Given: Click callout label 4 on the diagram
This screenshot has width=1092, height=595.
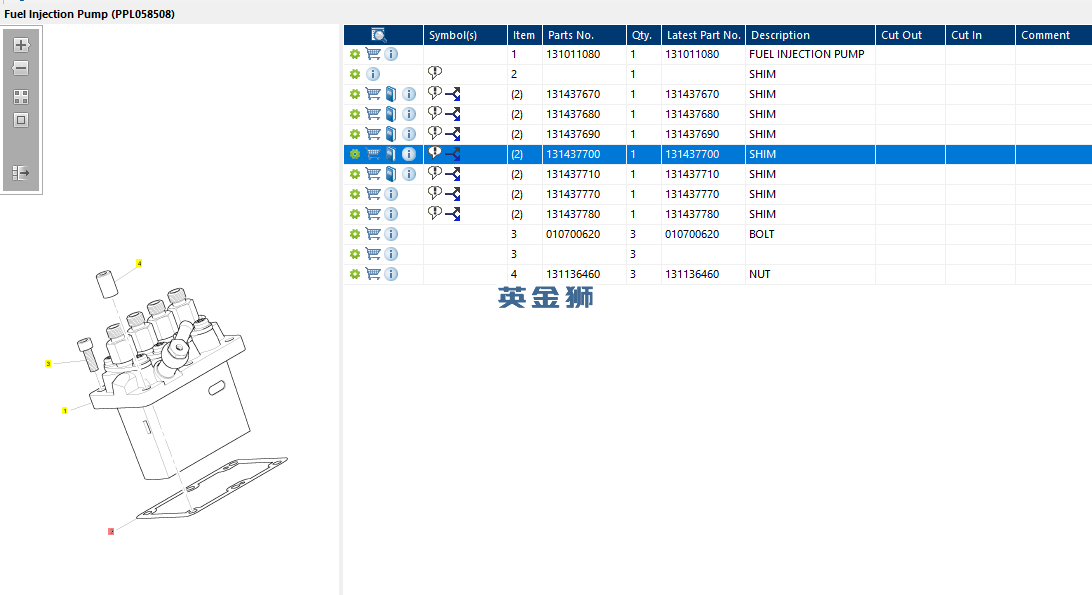Looking at the screenshot, I should pos(139,263).
